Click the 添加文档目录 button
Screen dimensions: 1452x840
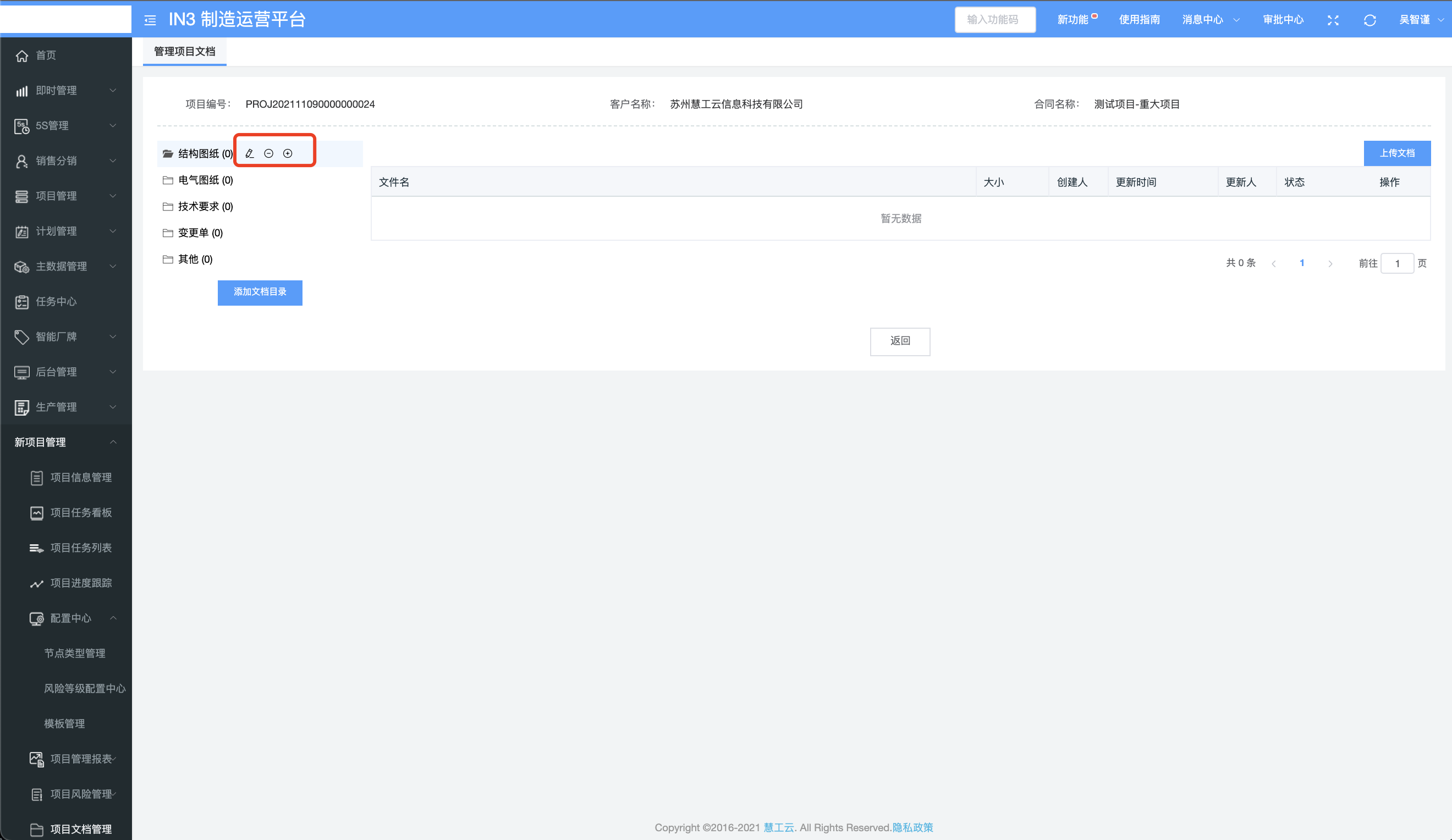pos(260,292)
